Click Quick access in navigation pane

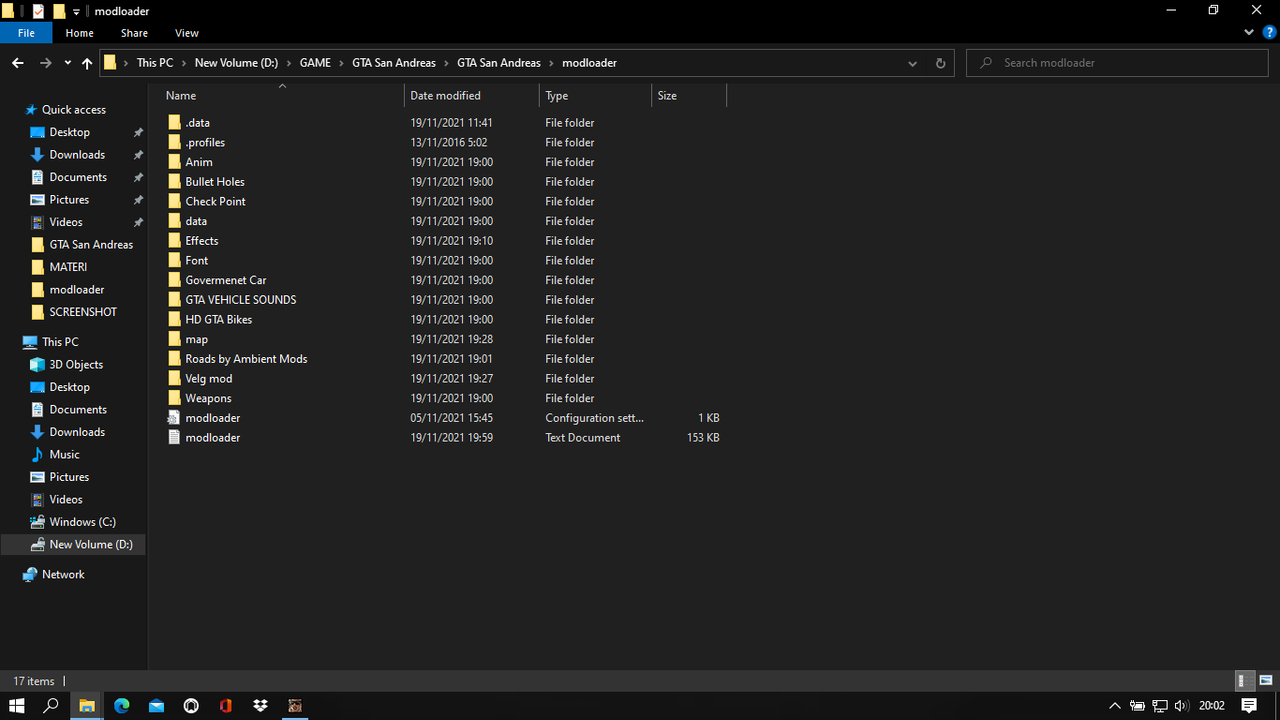pos(74,110)
